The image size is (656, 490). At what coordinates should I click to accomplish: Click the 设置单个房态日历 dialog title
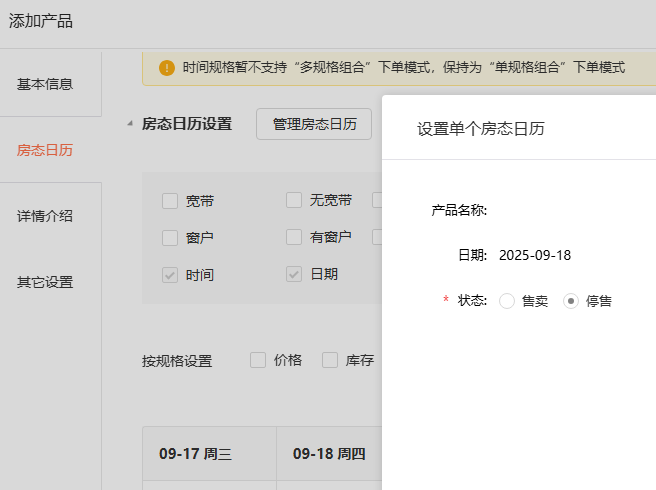pos(481,129)
